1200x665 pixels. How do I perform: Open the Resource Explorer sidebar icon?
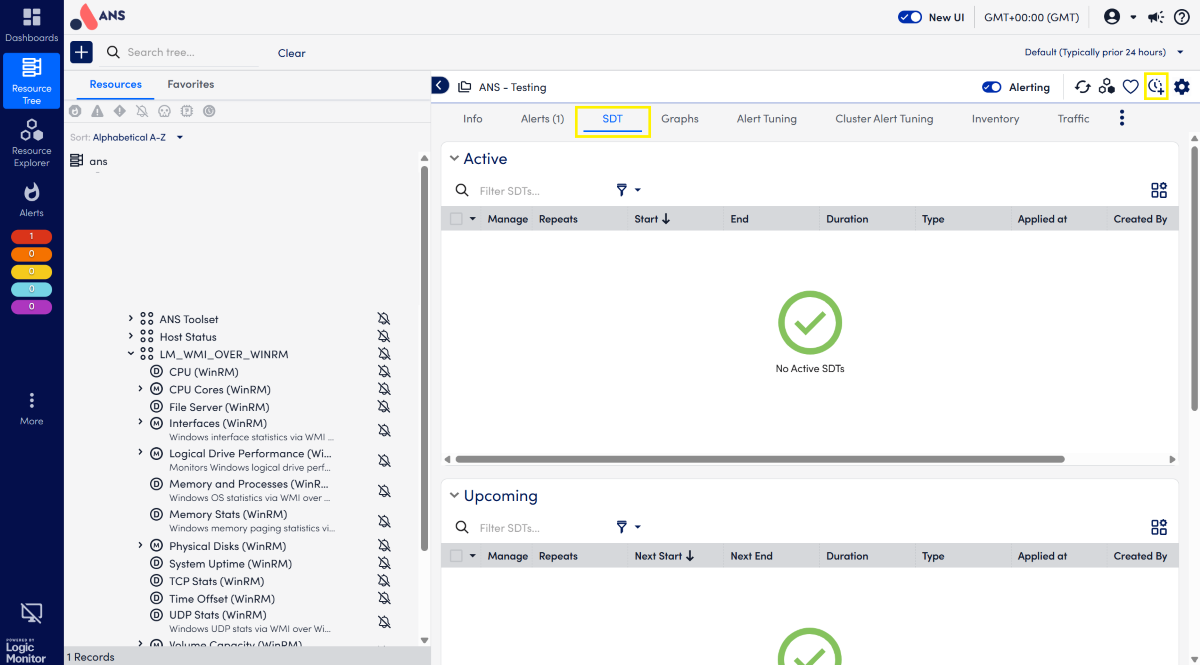(31, 142)
